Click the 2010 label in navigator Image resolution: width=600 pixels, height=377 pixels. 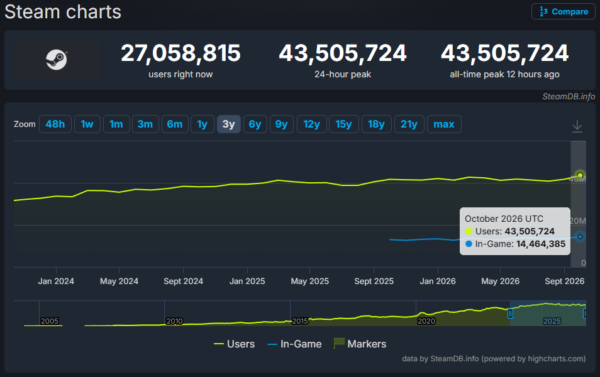[x=174, y=321]
